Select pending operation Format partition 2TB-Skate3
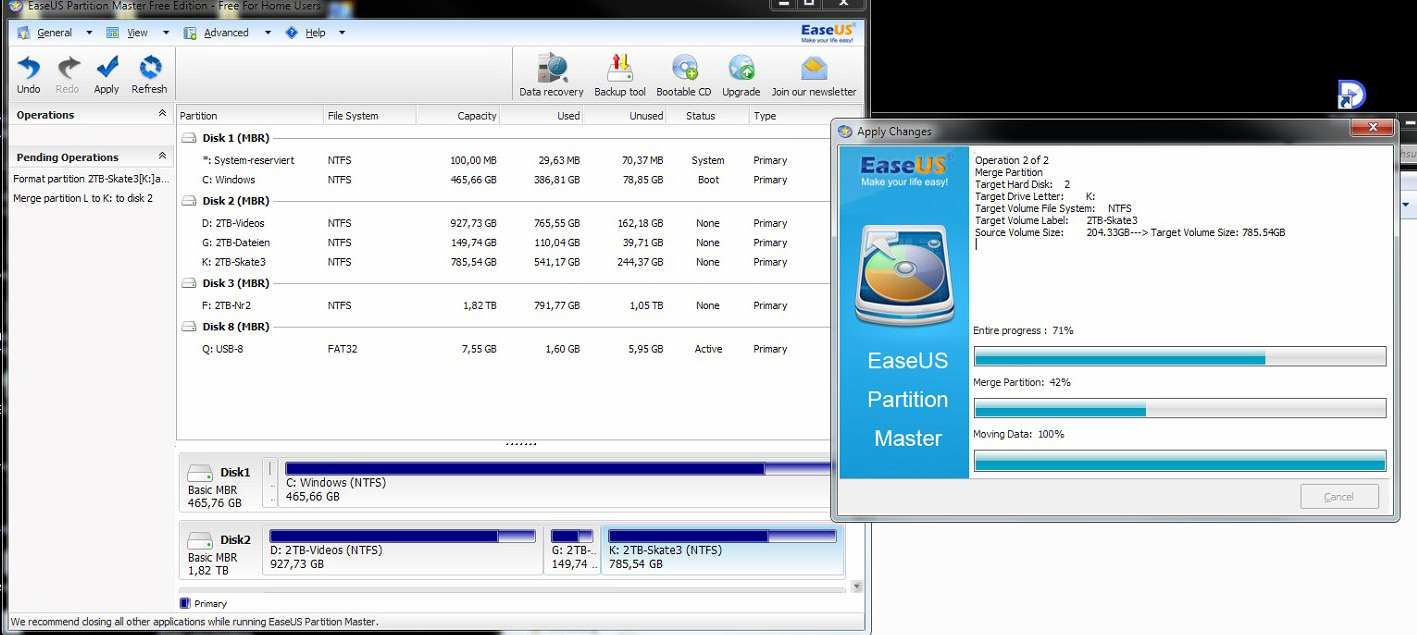Image resolution: width=1417 pixels, height=635 pixels. coord(92,178)
